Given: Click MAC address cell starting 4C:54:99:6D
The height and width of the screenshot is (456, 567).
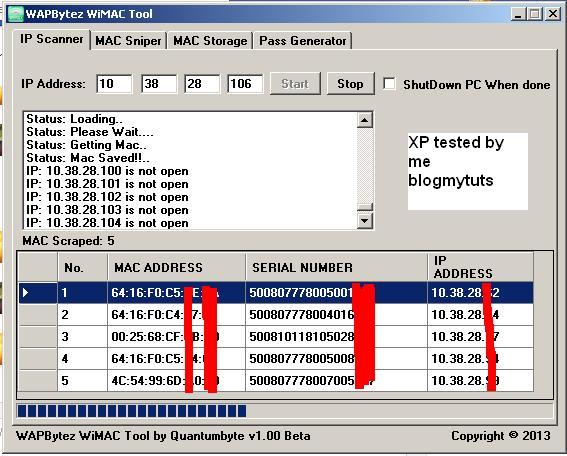Looking at the screenshot, I should click(176, 380).
